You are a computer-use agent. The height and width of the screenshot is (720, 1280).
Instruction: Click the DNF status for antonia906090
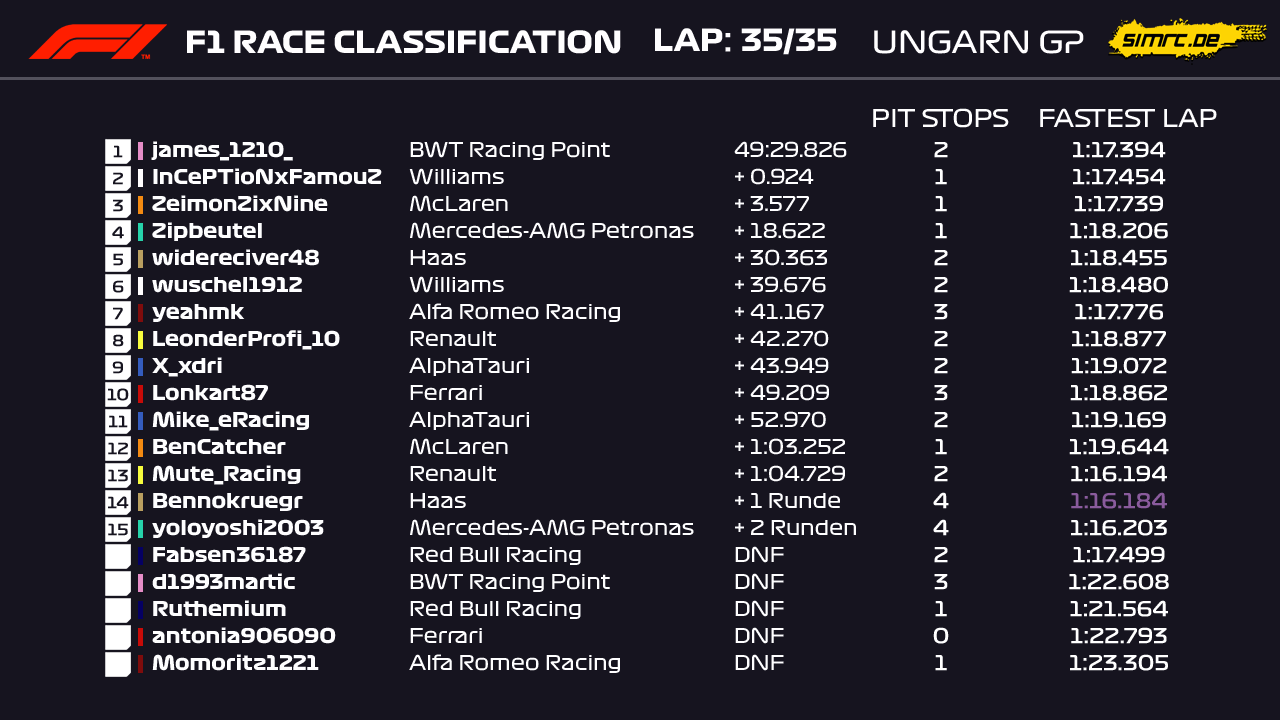[759, 636]
